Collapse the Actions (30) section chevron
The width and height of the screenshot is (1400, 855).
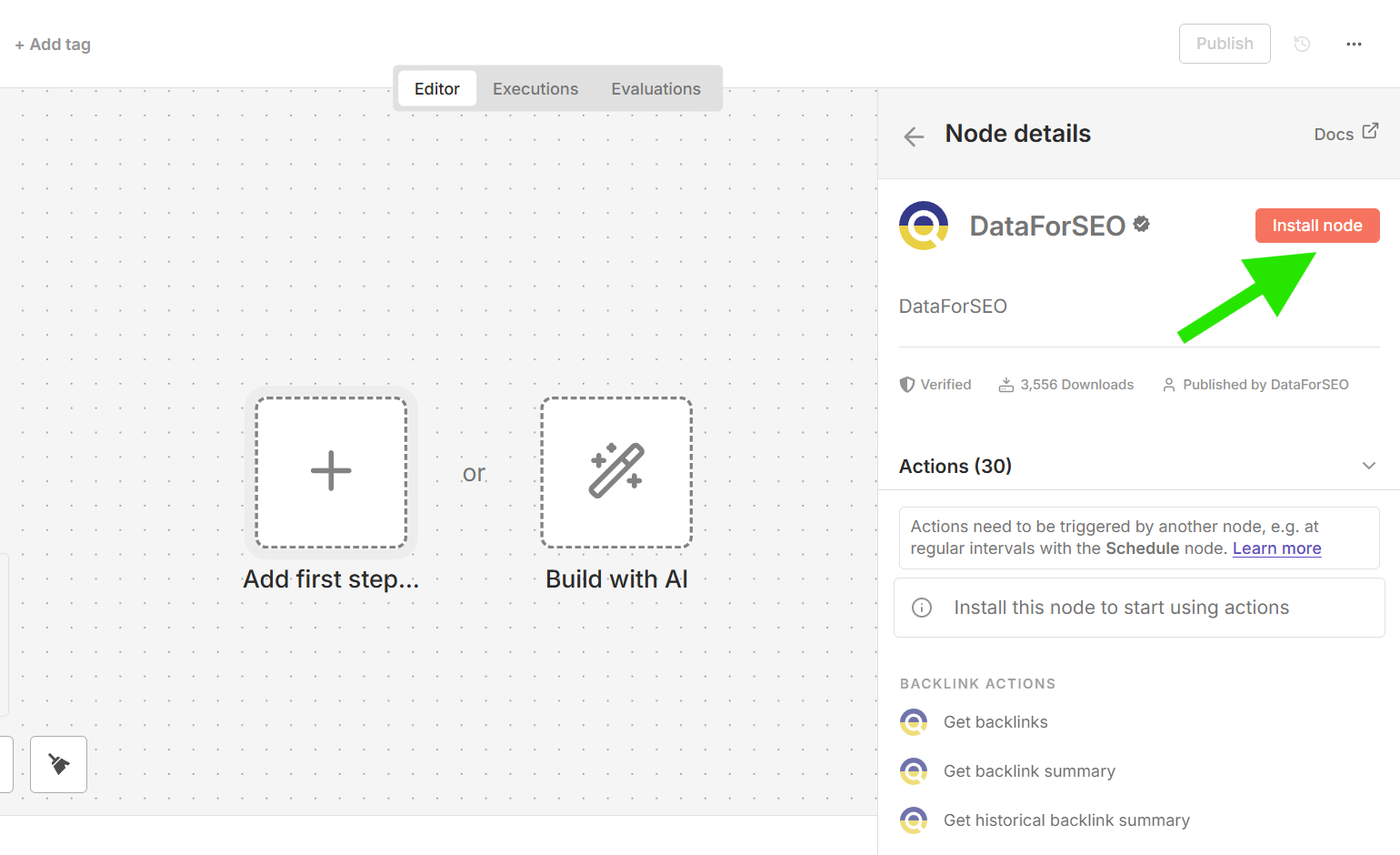1368,466
